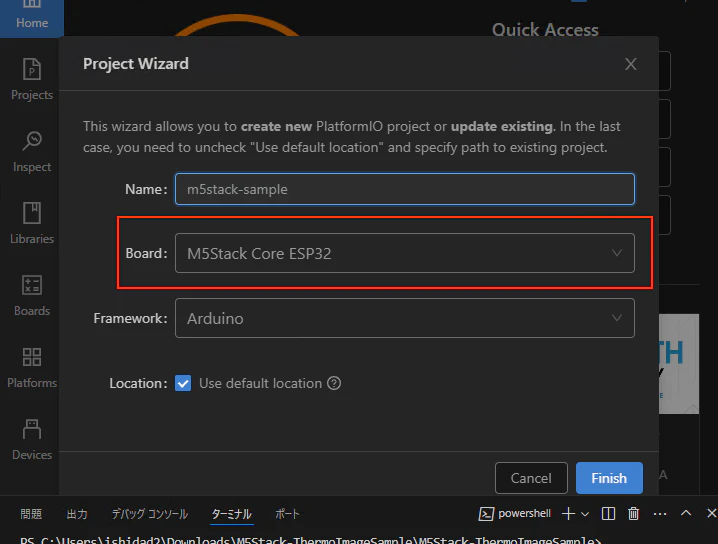Add a new terminal with plus icon

(x=568, y=514)
